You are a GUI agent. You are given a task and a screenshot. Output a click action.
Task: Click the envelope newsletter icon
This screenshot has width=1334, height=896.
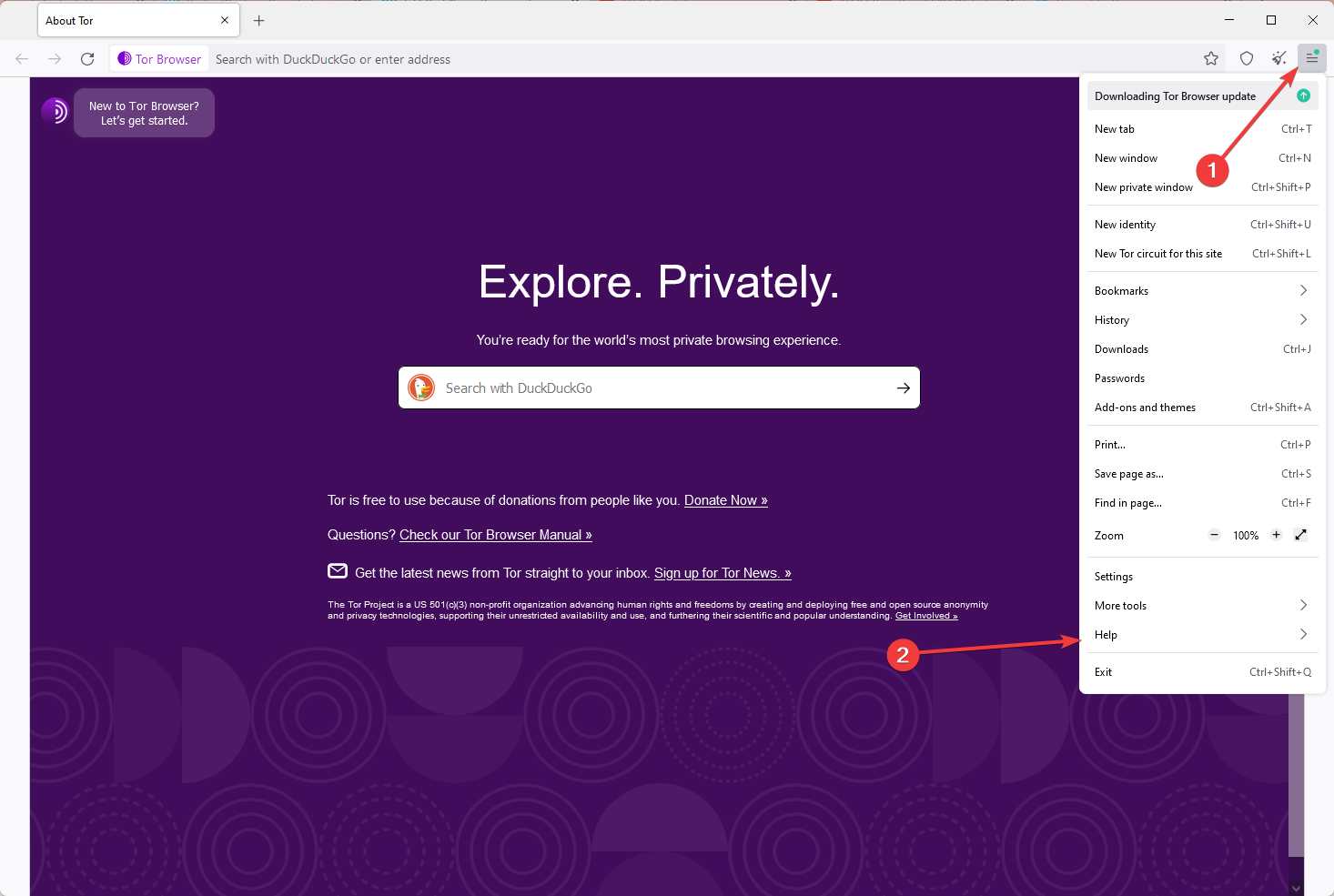coord(338,571)
